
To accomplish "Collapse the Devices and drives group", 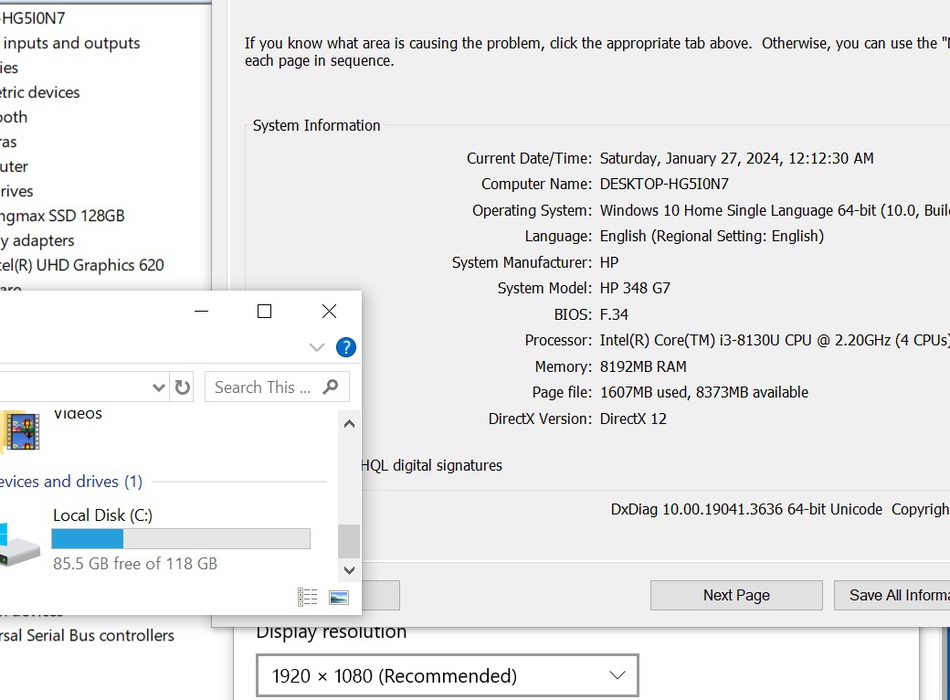I will (70, 481).
